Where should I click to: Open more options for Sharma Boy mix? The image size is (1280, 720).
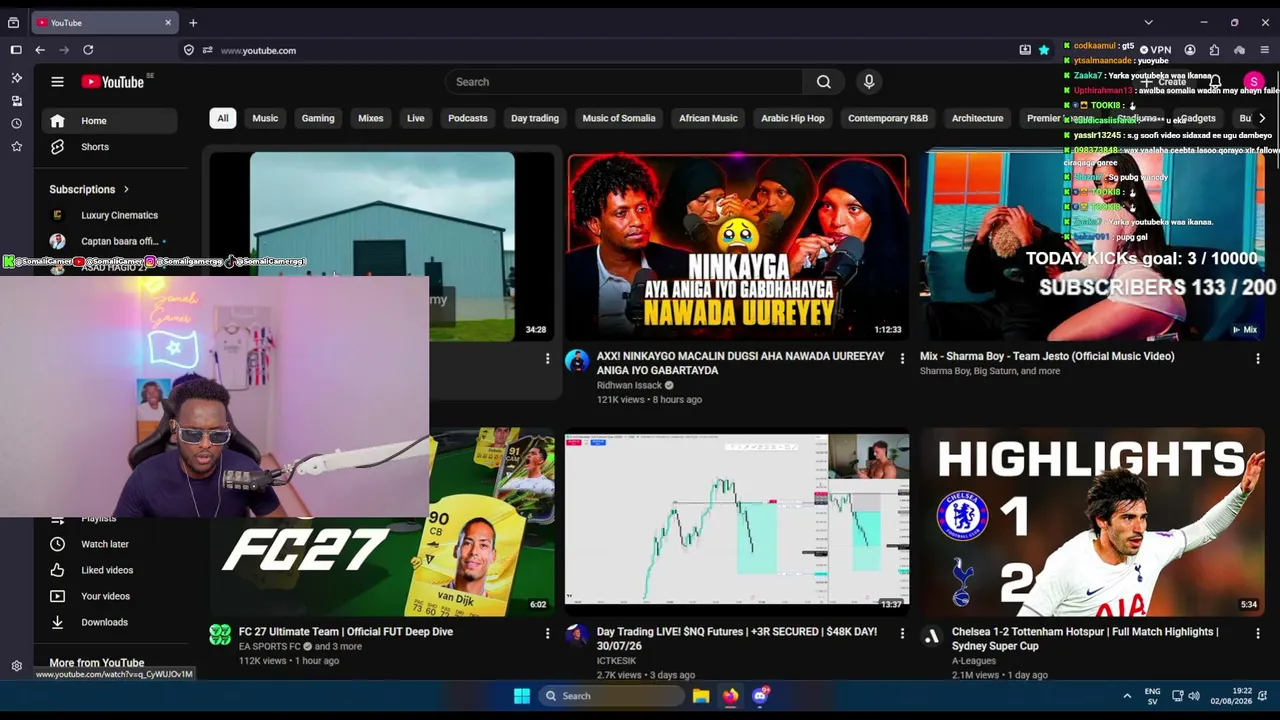pyautogui.click(x=1257, y=358)
